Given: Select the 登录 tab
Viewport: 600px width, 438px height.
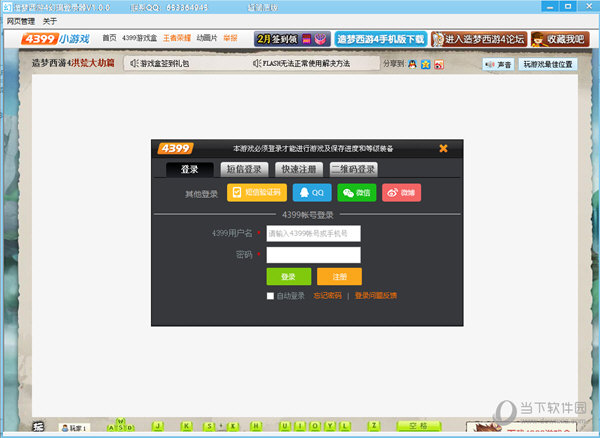Looking at the screenshot, I should (x=190, y=169).
